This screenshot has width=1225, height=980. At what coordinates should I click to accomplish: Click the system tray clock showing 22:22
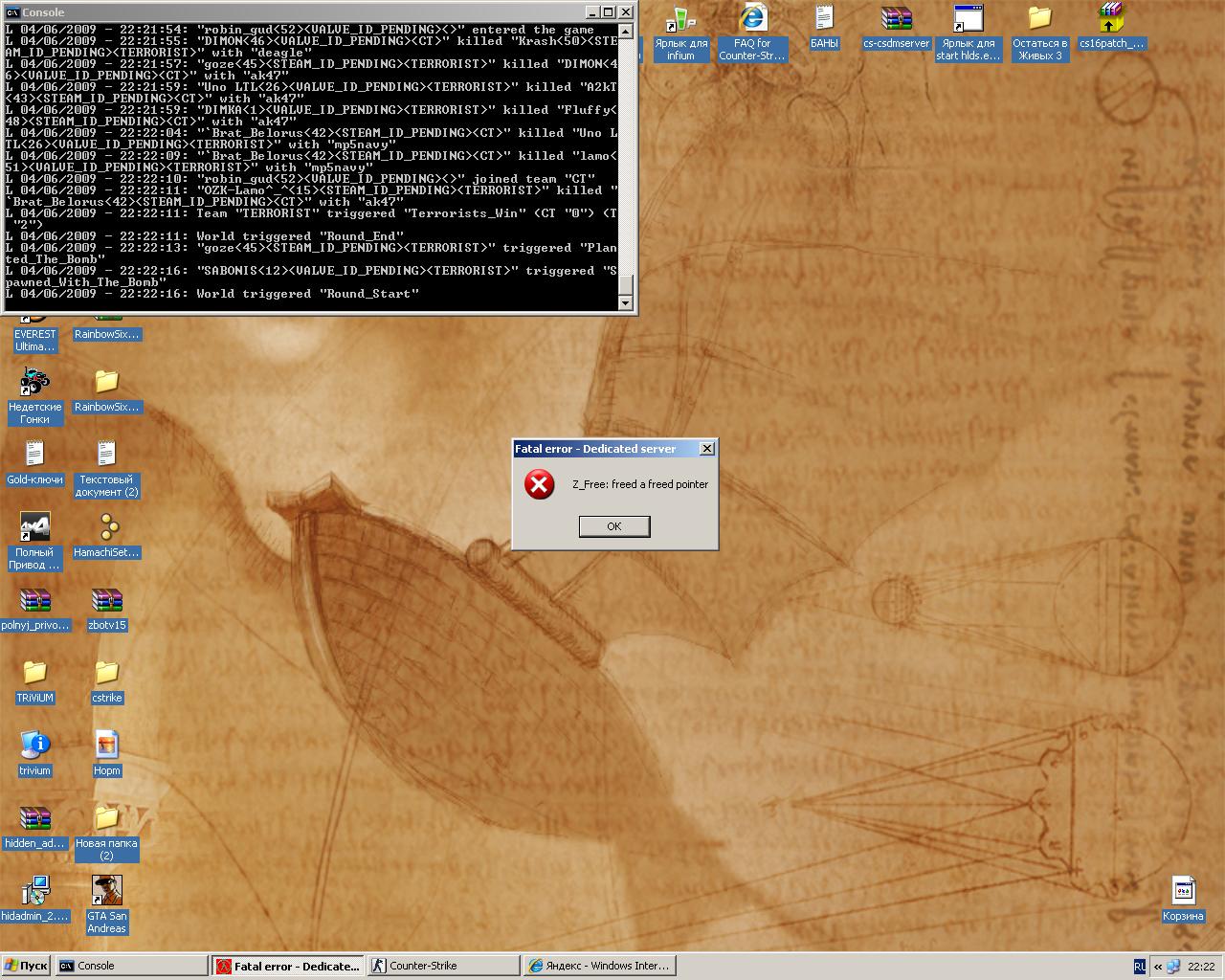pos(1201,967)
